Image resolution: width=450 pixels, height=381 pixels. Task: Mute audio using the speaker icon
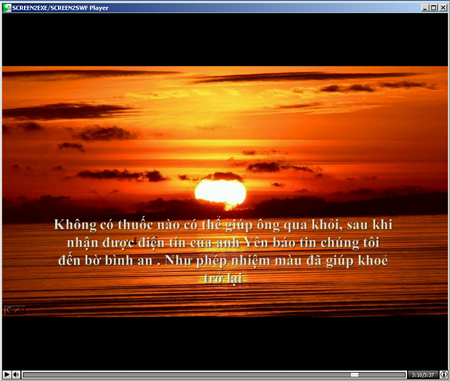click(x=16, y=375)
